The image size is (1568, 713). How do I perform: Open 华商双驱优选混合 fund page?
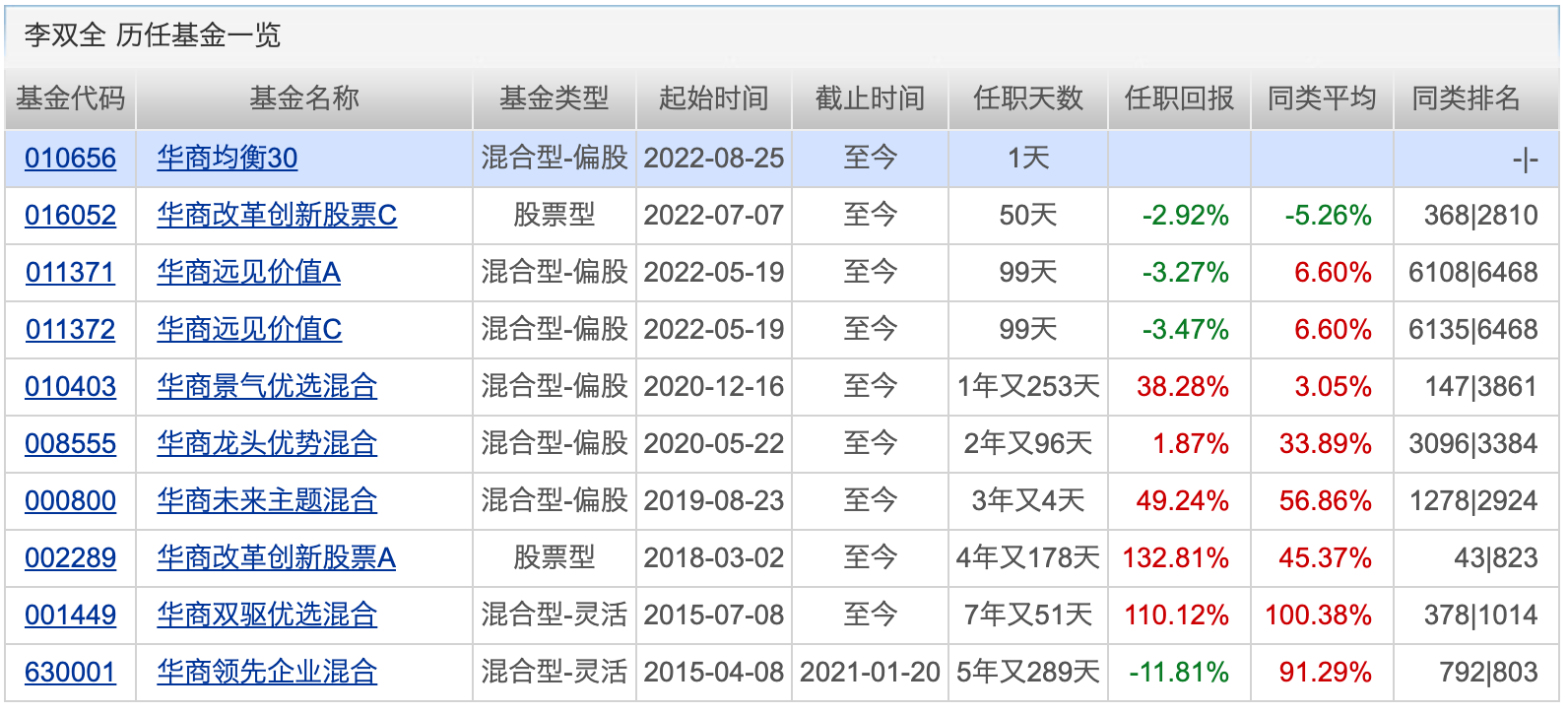[267, 616]
